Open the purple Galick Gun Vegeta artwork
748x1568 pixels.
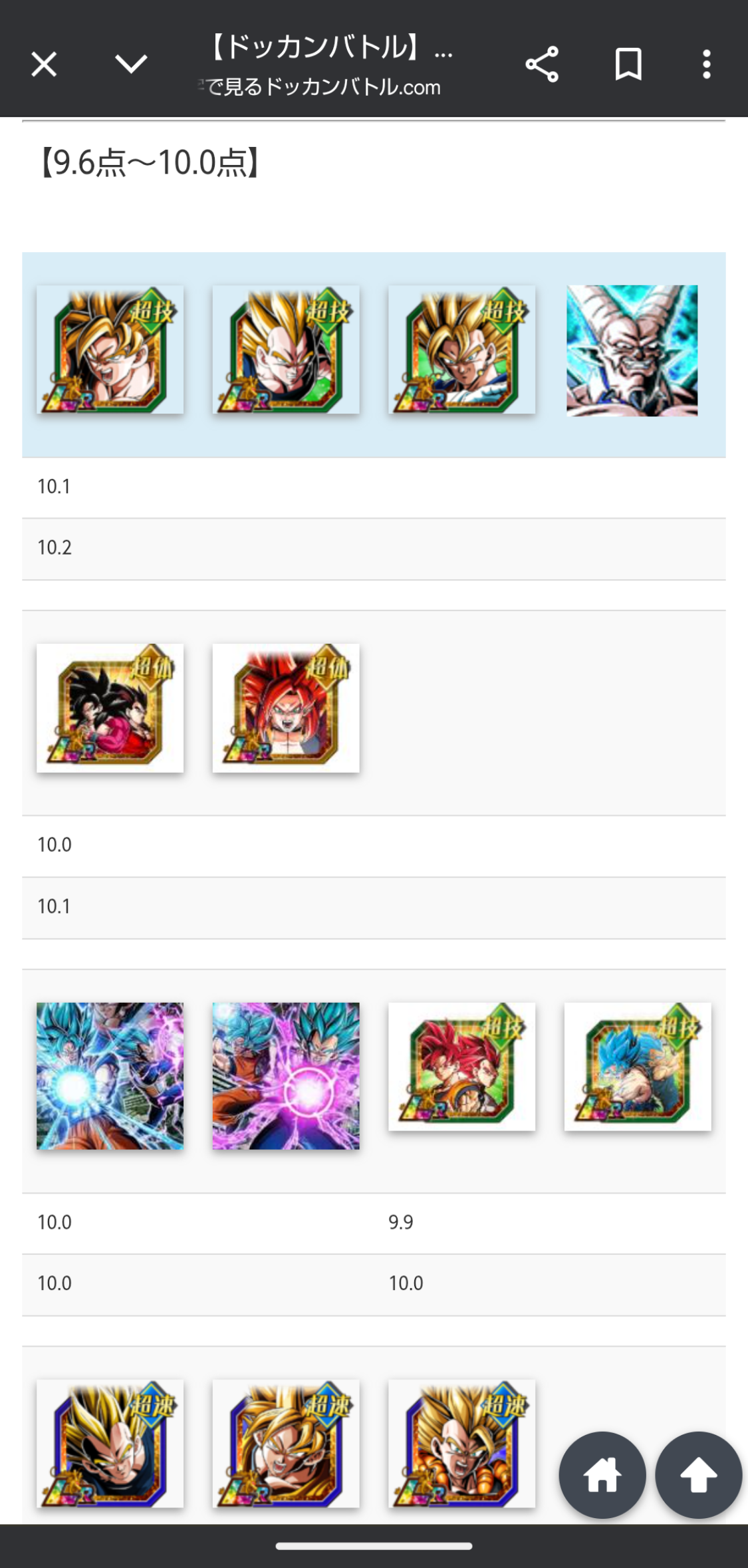[x=286, y=1076]
